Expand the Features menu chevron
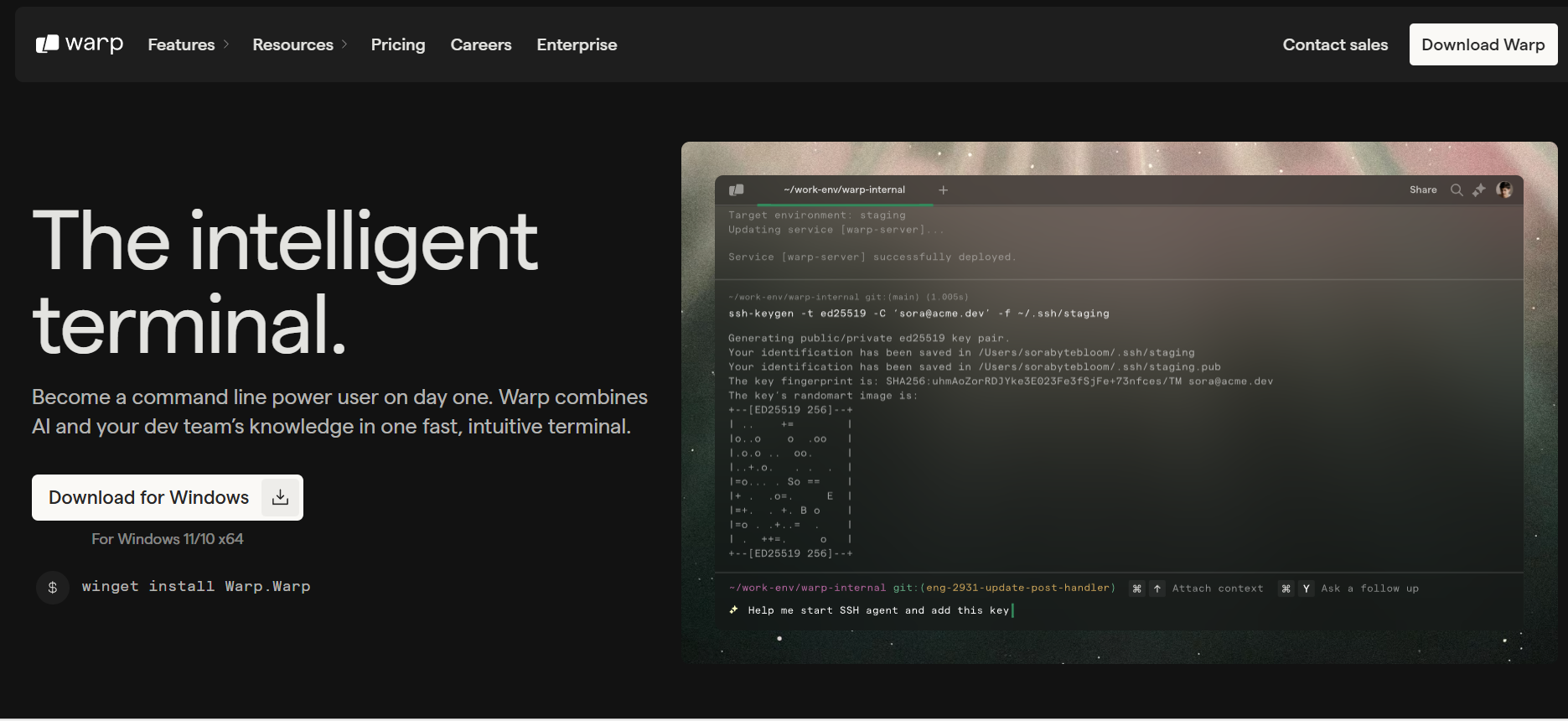The height and width of the screenshot is (721, 1568). [226, 44]
